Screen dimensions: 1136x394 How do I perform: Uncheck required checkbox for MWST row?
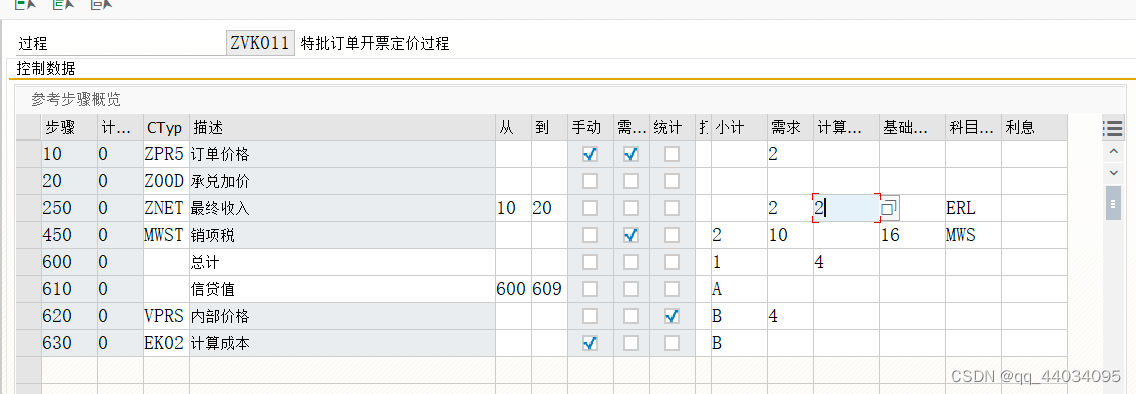tap(631, 235)
